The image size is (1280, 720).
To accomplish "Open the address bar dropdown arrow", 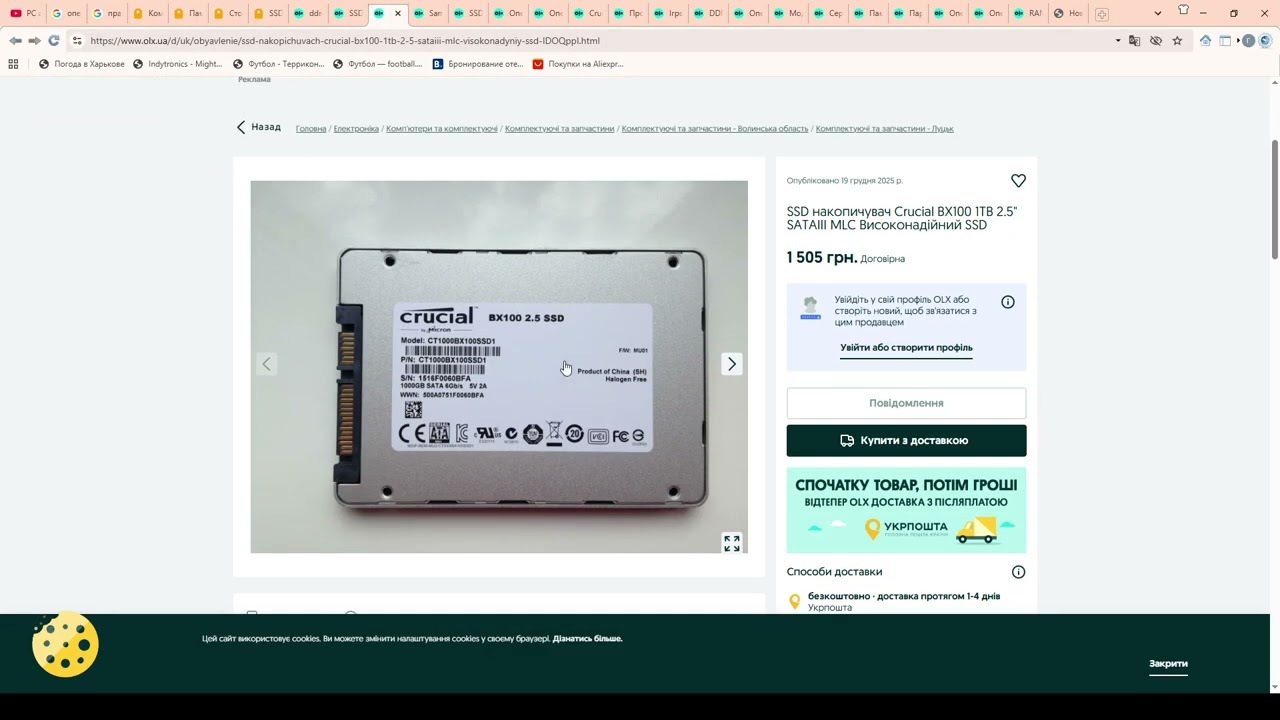I will (x=1118, y=41).
